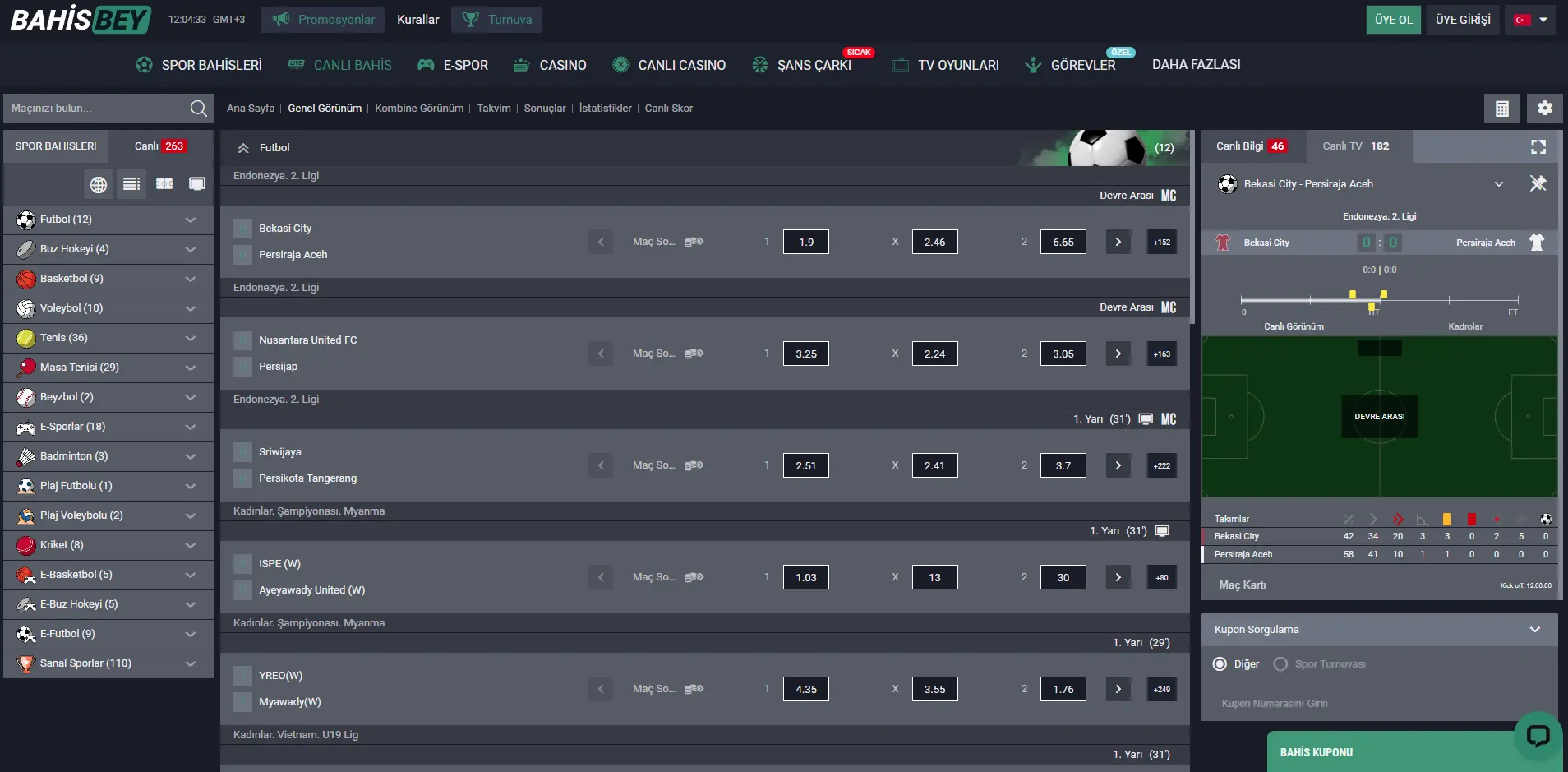
Task: Toggle favorite box next to Myawady(W)
Action: click(242, 702)
